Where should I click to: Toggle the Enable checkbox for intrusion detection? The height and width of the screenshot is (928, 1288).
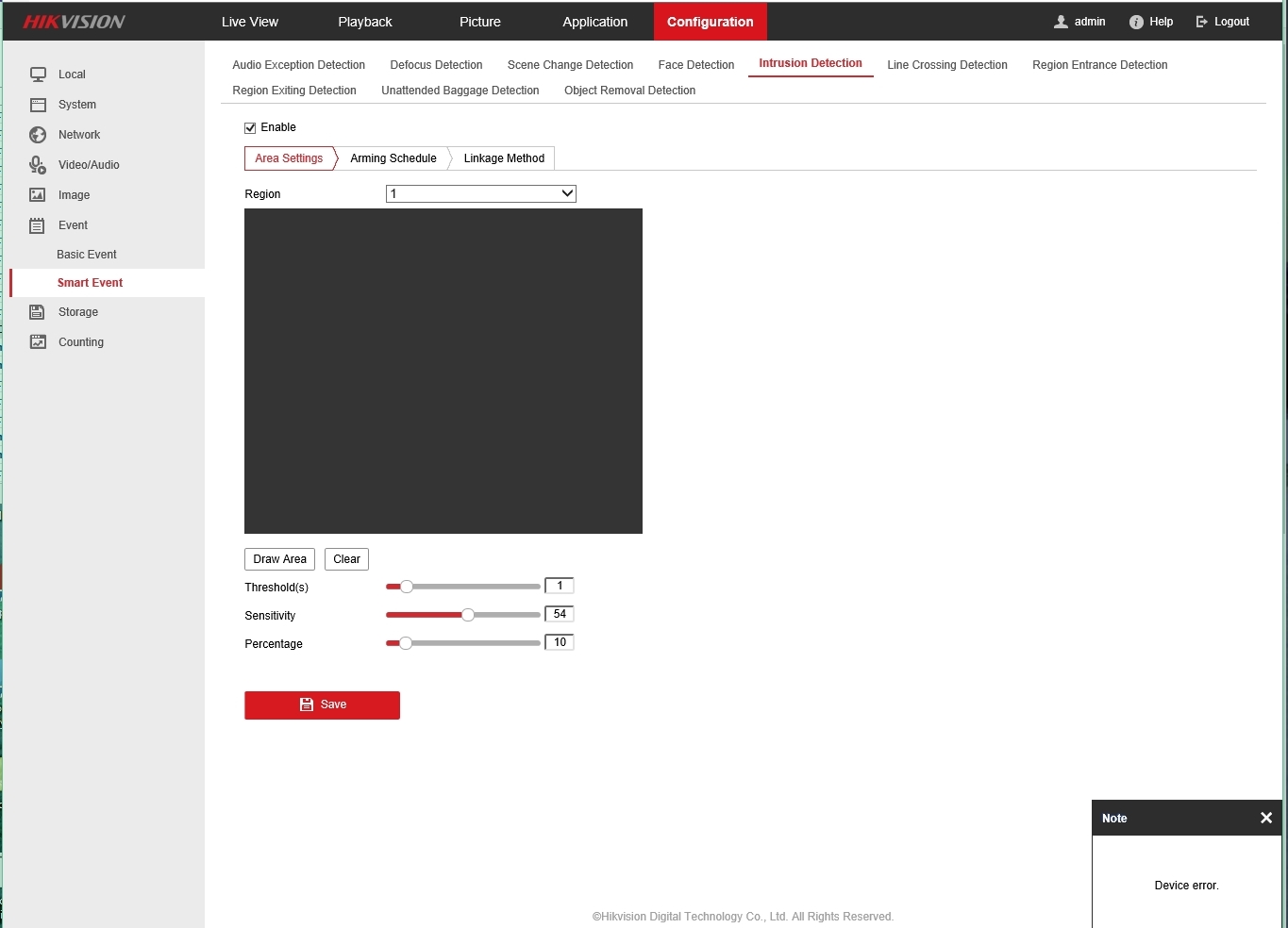[250, 128]
